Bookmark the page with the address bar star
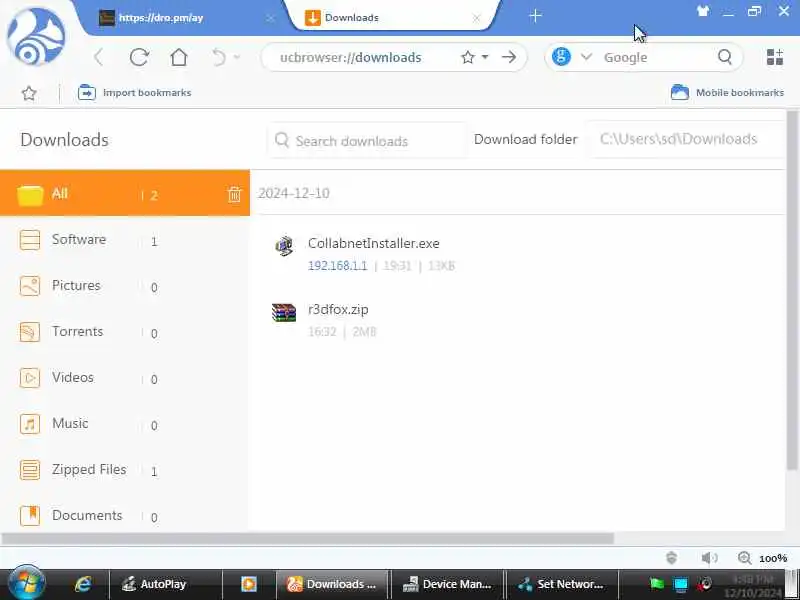 (x=467, y=57)
